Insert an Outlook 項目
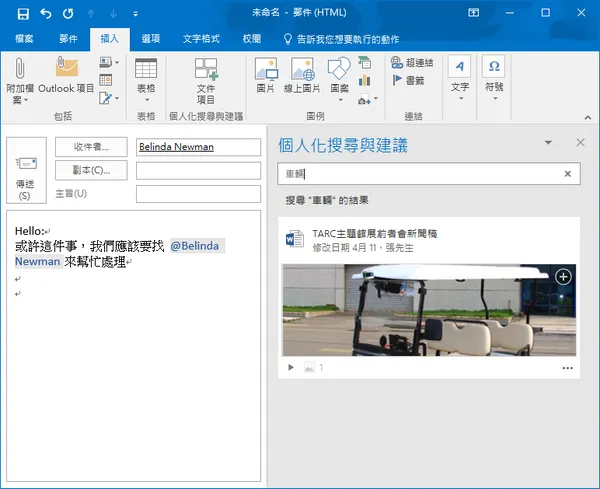 [x=66, y=76]
